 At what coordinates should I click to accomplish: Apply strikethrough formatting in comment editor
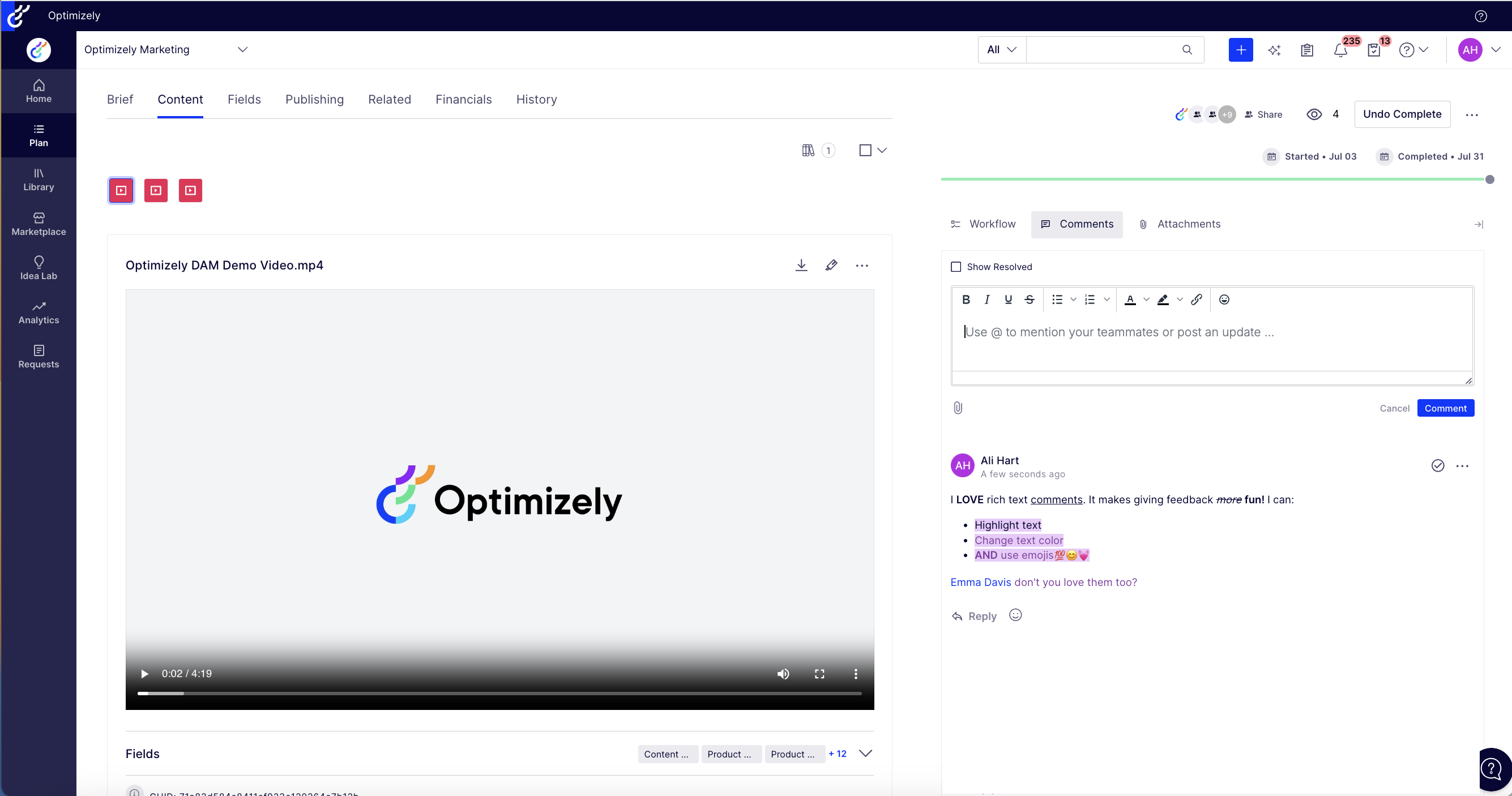1029,299
